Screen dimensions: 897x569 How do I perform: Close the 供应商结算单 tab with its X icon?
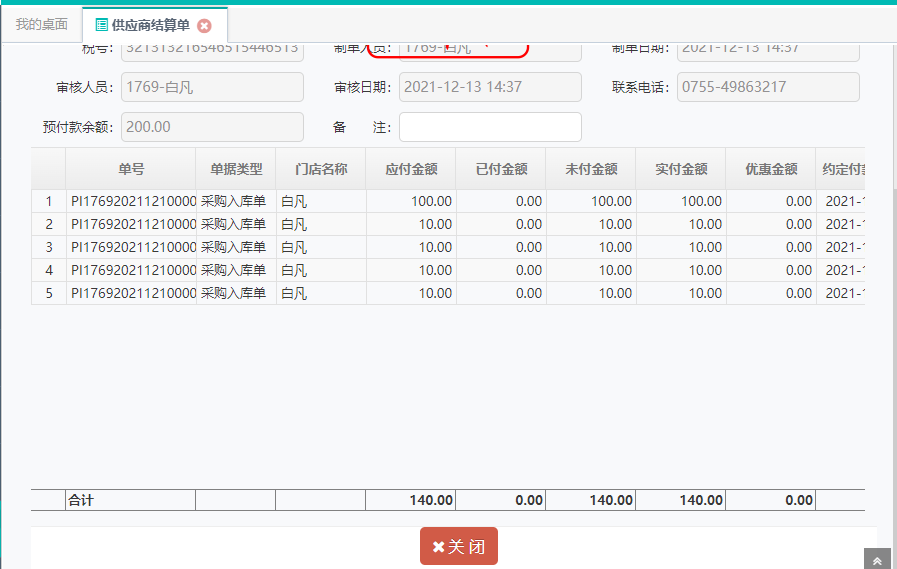tap(204, 25)
